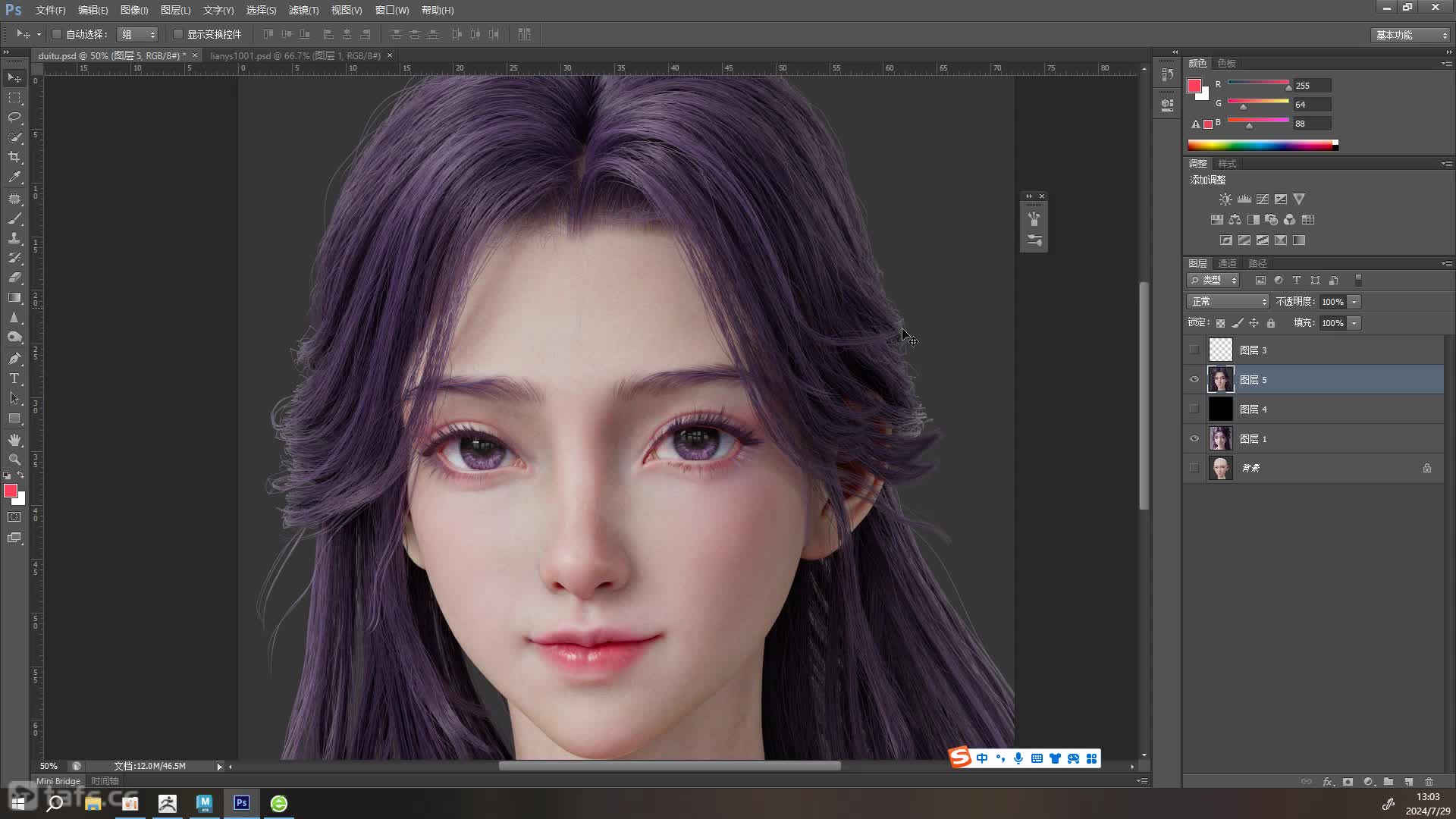This screenshot has width=1456, height=819.
Task: Click the Photoshop taskbar icon
Action: (x=242, y=803)
